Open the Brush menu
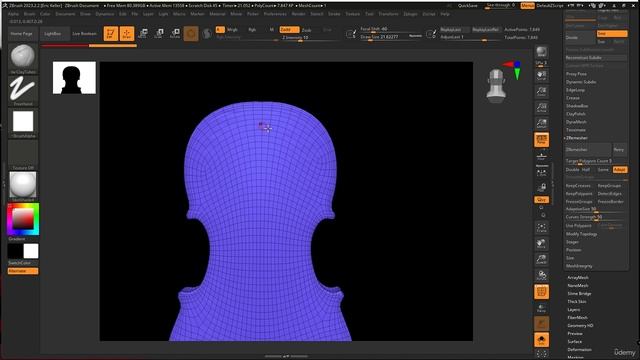This screenshot has height=360, width=640. pyautogui.click(x=29, y=14)
